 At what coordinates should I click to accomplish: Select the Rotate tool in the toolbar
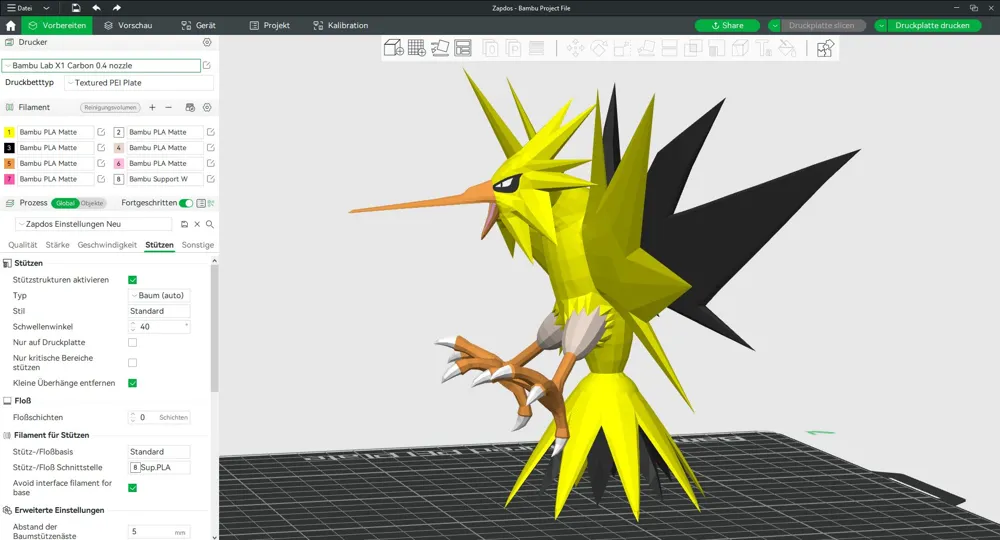(x=599, y=48)
